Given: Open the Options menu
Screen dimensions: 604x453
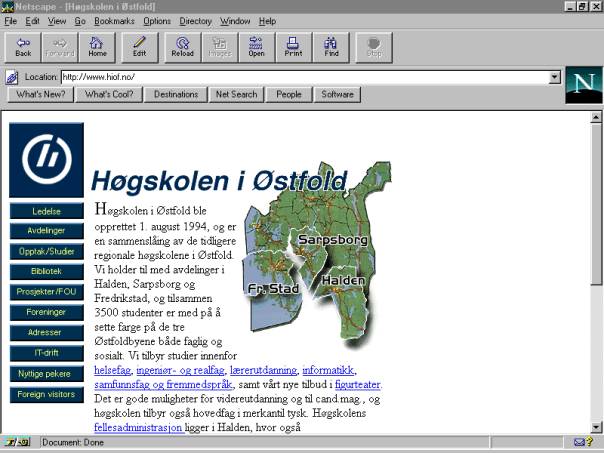Looking at the screenshot, I should [x=157, y=21].
